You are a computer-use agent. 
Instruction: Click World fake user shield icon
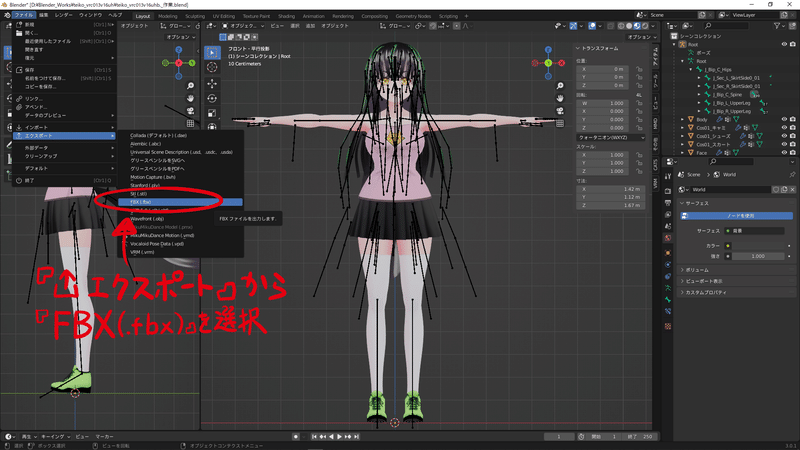[x=776, y=189]
